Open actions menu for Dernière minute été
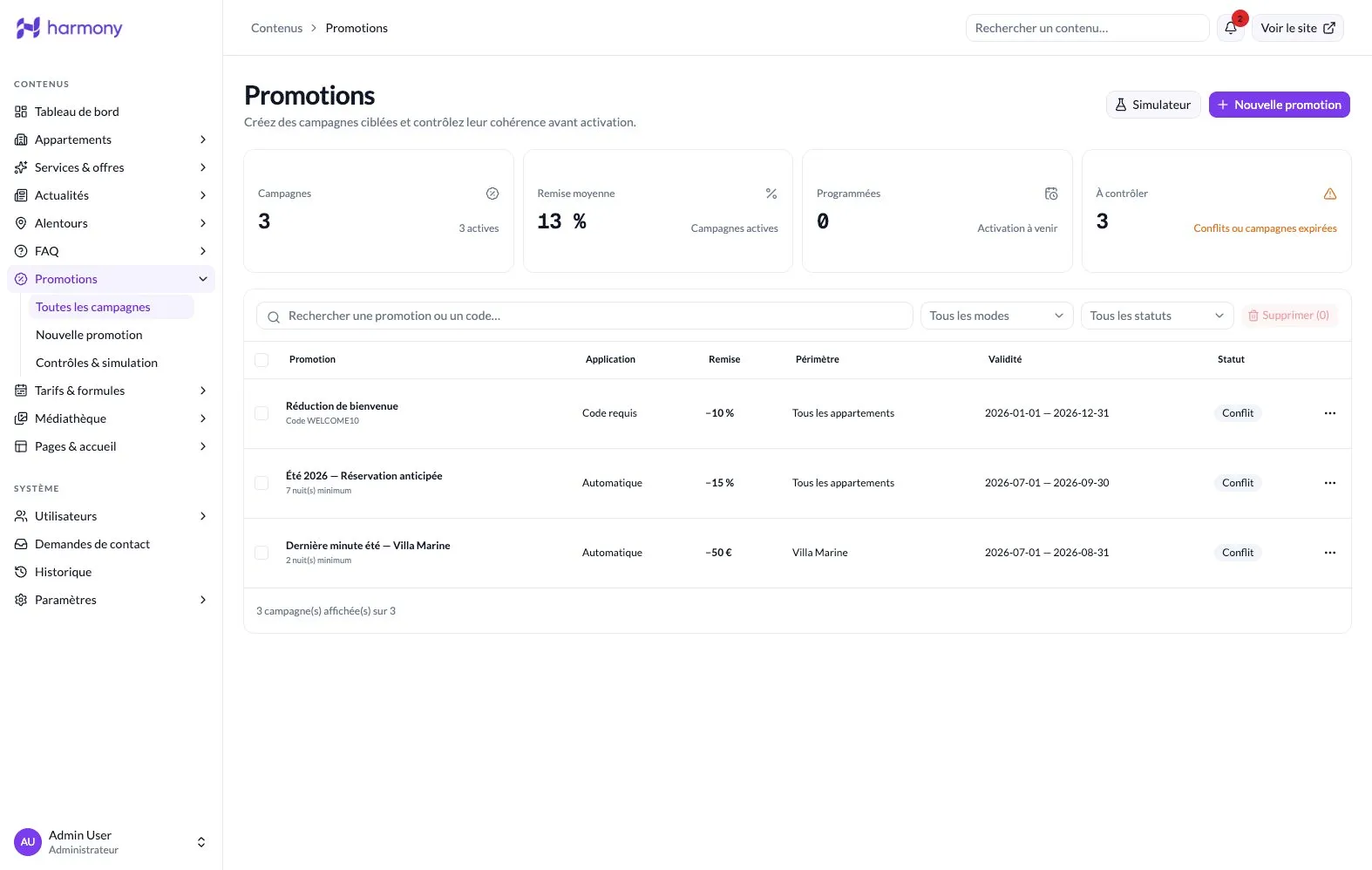 tap(1330, 553)
